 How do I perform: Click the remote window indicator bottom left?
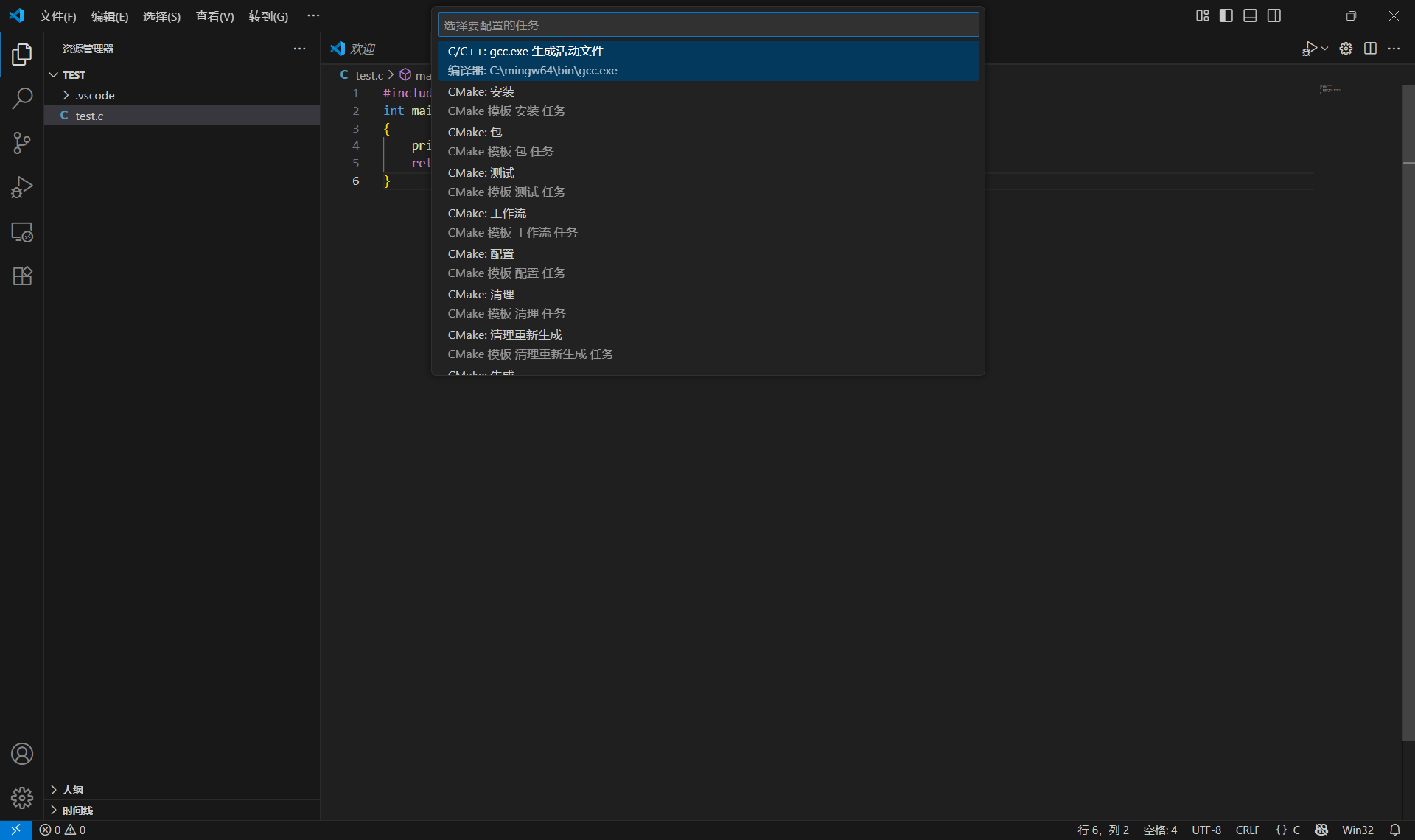(x=15, y=830)
